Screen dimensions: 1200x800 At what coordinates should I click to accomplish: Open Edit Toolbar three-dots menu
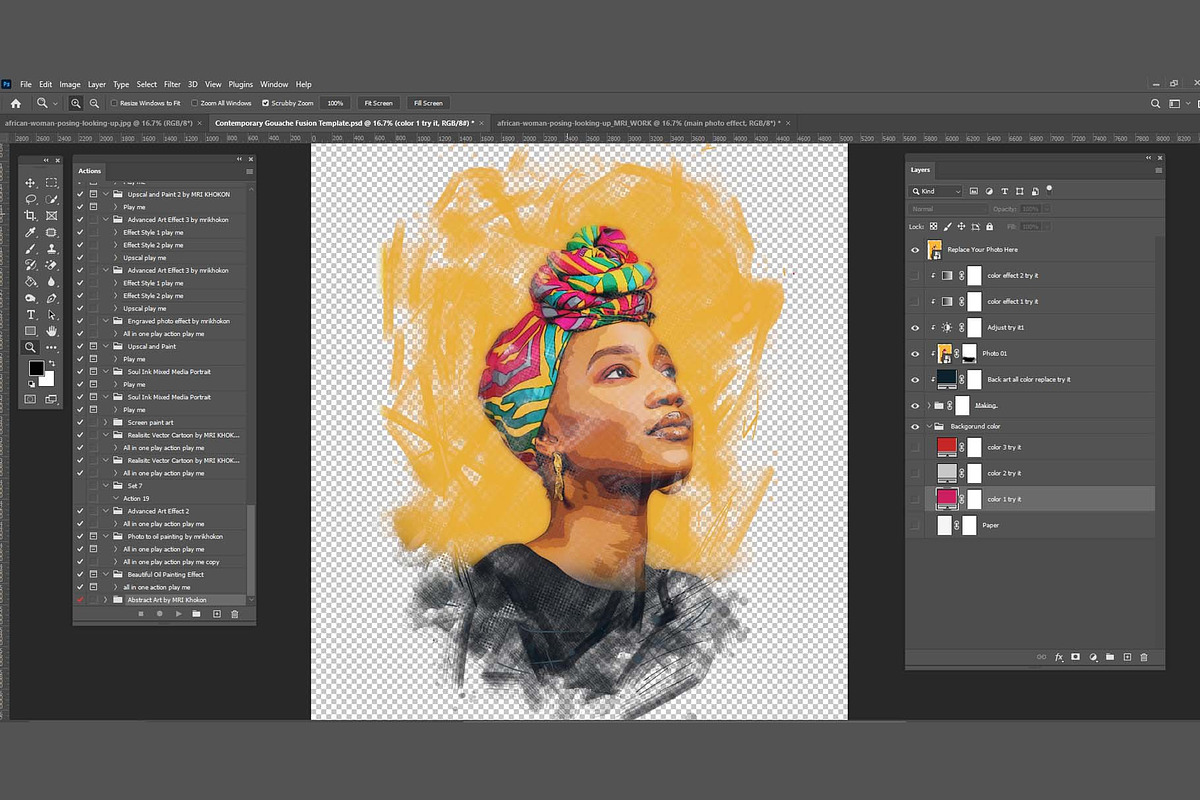51,348
